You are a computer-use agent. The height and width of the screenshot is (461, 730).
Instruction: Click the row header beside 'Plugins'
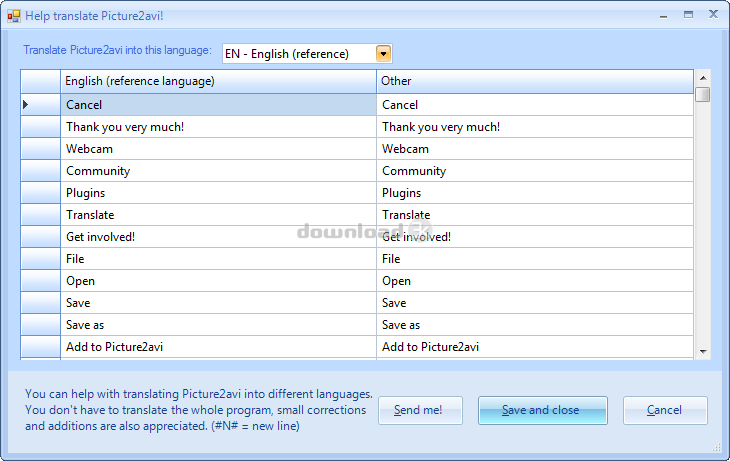coord(41,193)
